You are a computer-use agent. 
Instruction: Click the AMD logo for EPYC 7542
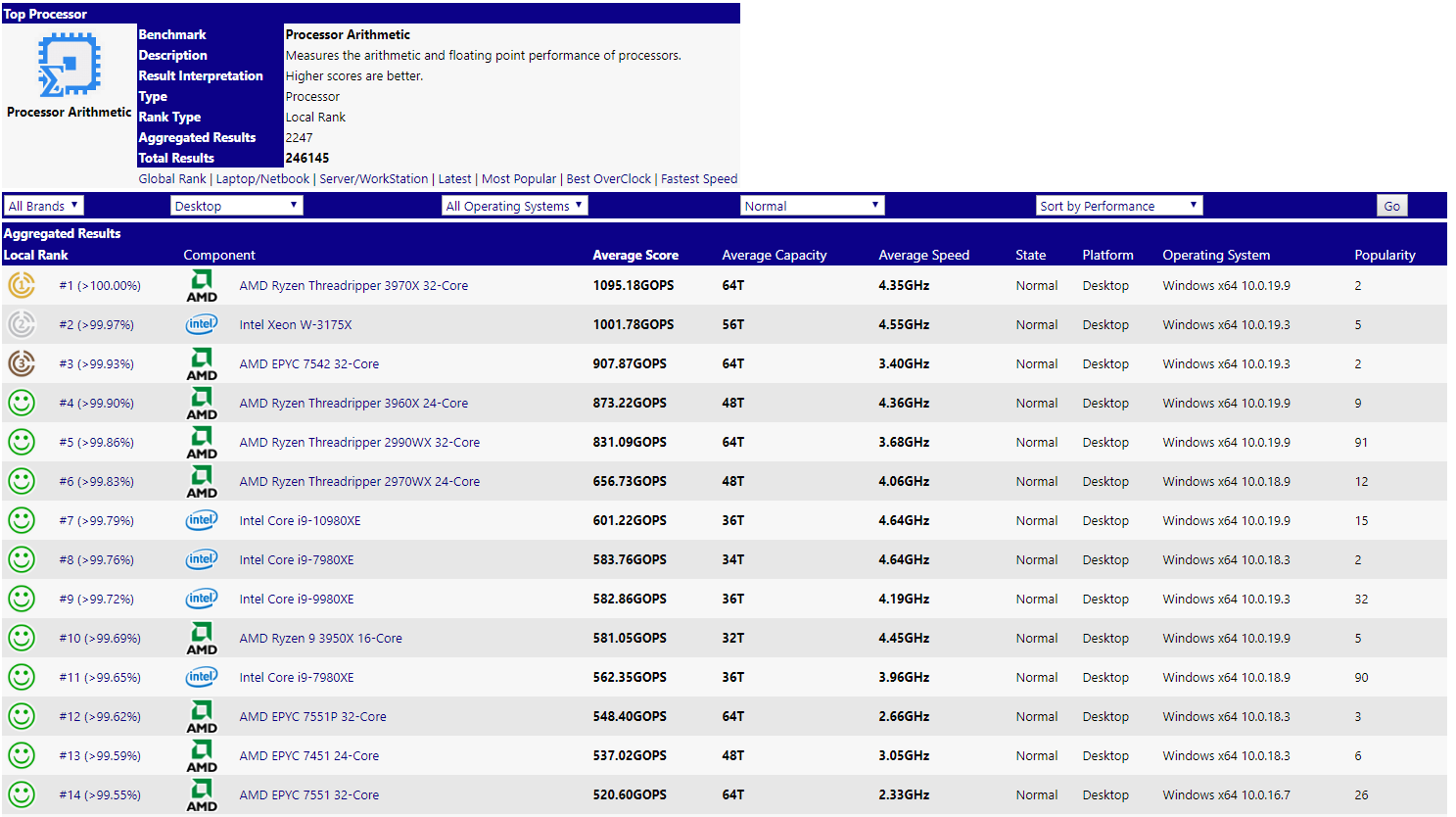202,363
